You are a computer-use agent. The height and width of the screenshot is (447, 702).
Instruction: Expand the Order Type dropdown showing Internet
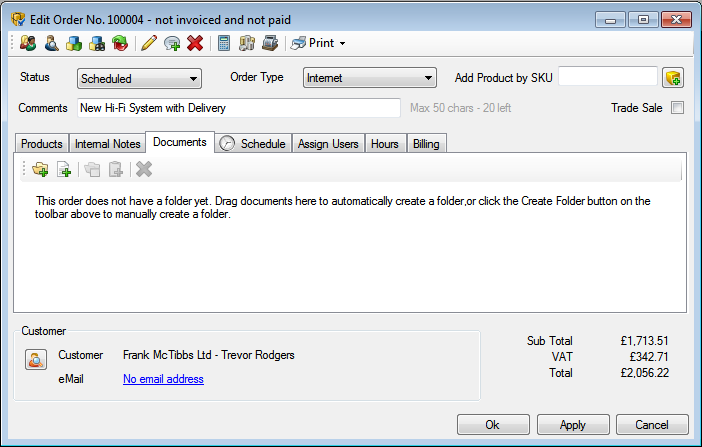pos(369,78)
